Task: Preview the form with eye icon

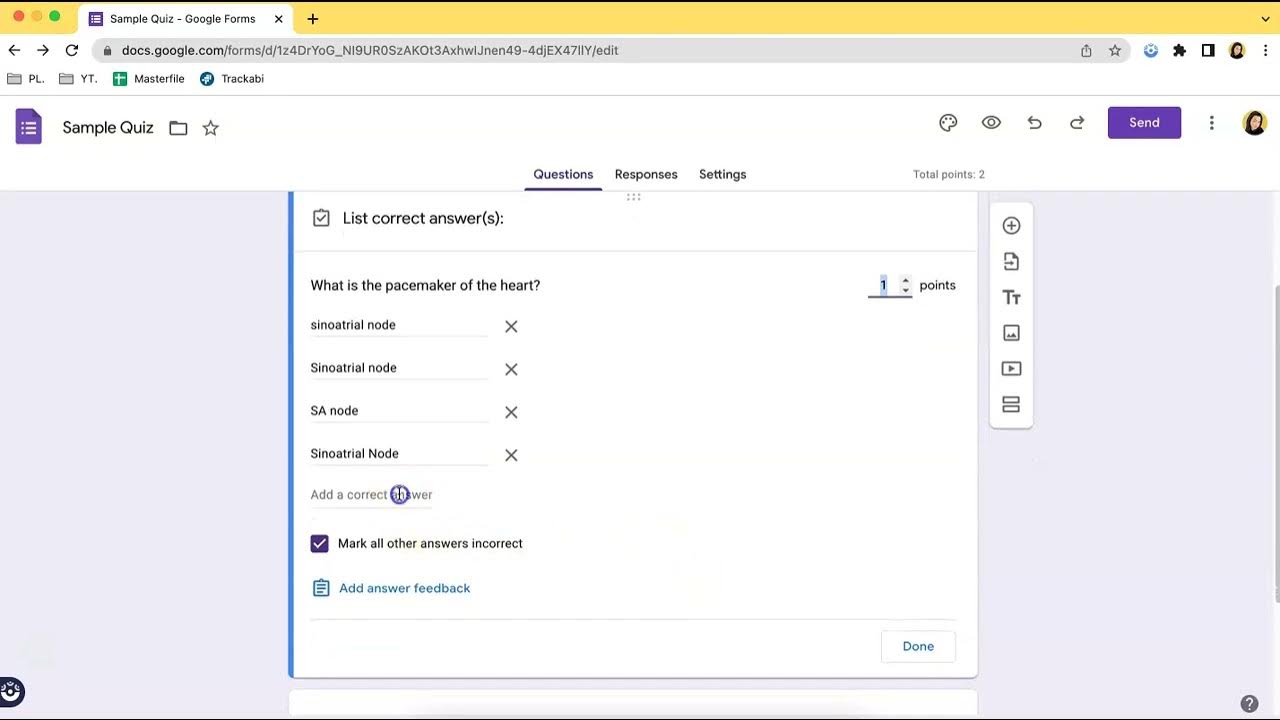Action: tap(991, 123)
